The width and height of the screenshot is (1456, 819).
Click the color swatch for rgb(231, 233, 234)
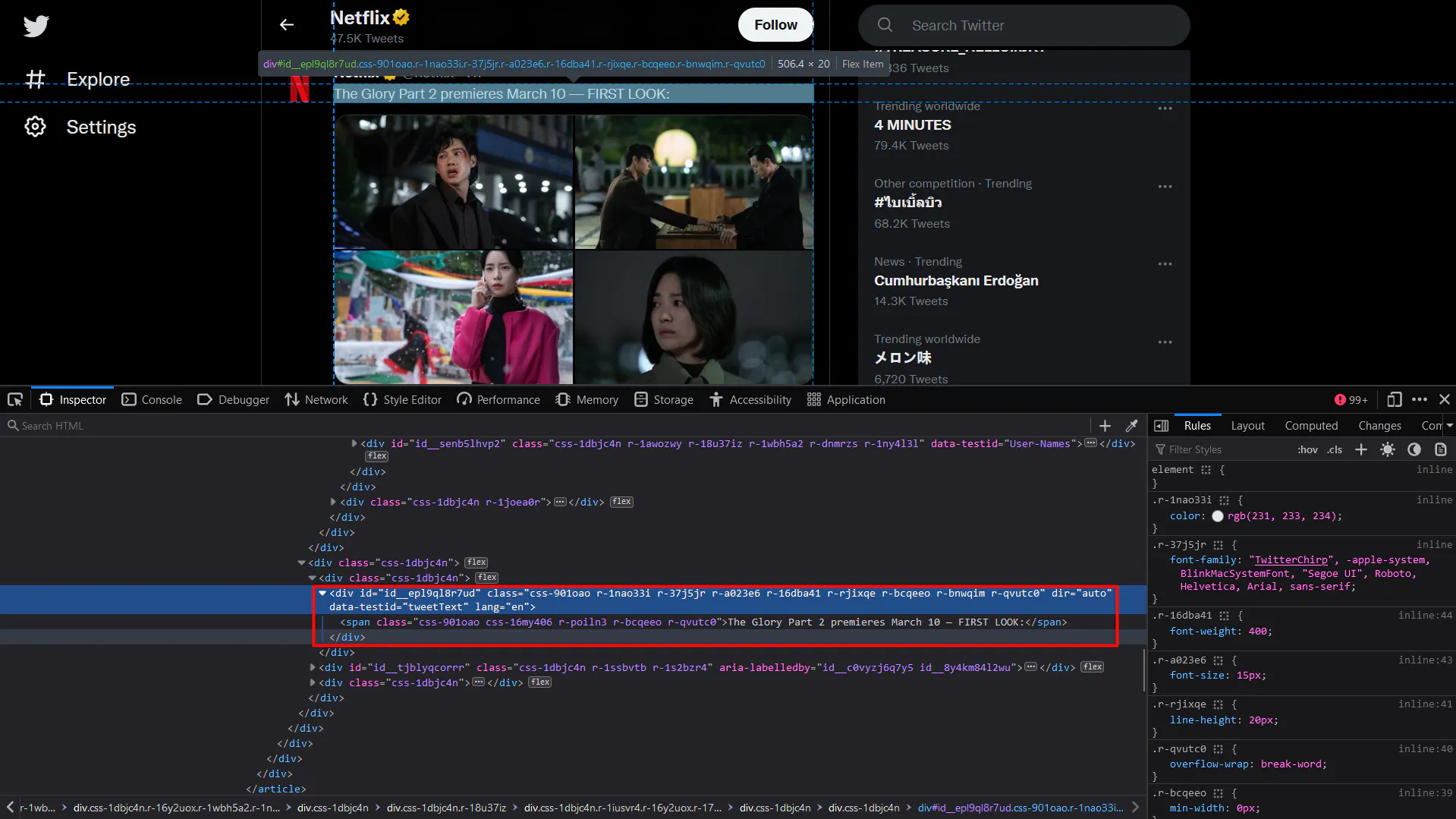(x=1218, y=516)
